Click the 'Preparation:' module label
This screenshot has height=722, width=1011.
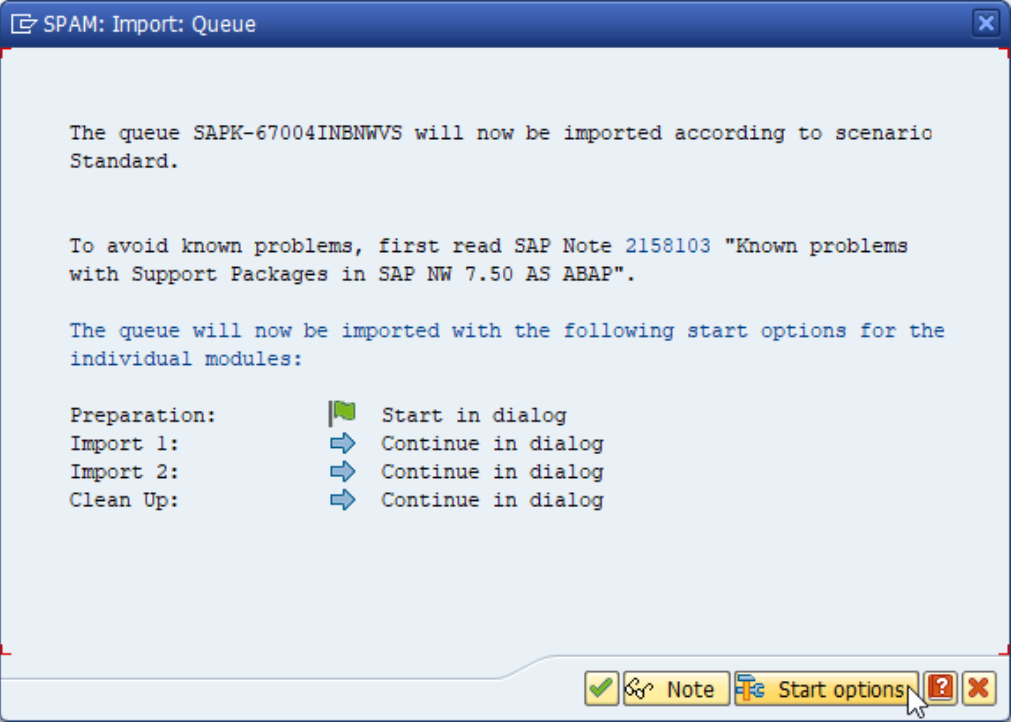[142, 415]
